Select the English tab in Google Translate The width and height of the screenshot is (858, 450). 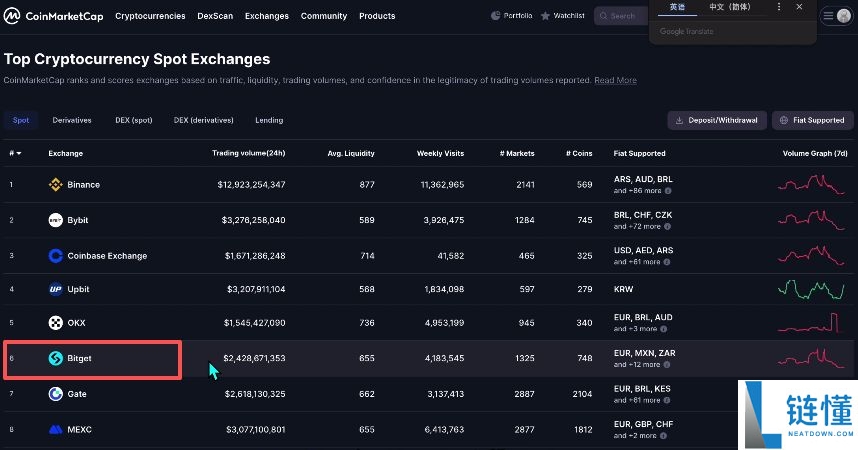tap(677, 7)
